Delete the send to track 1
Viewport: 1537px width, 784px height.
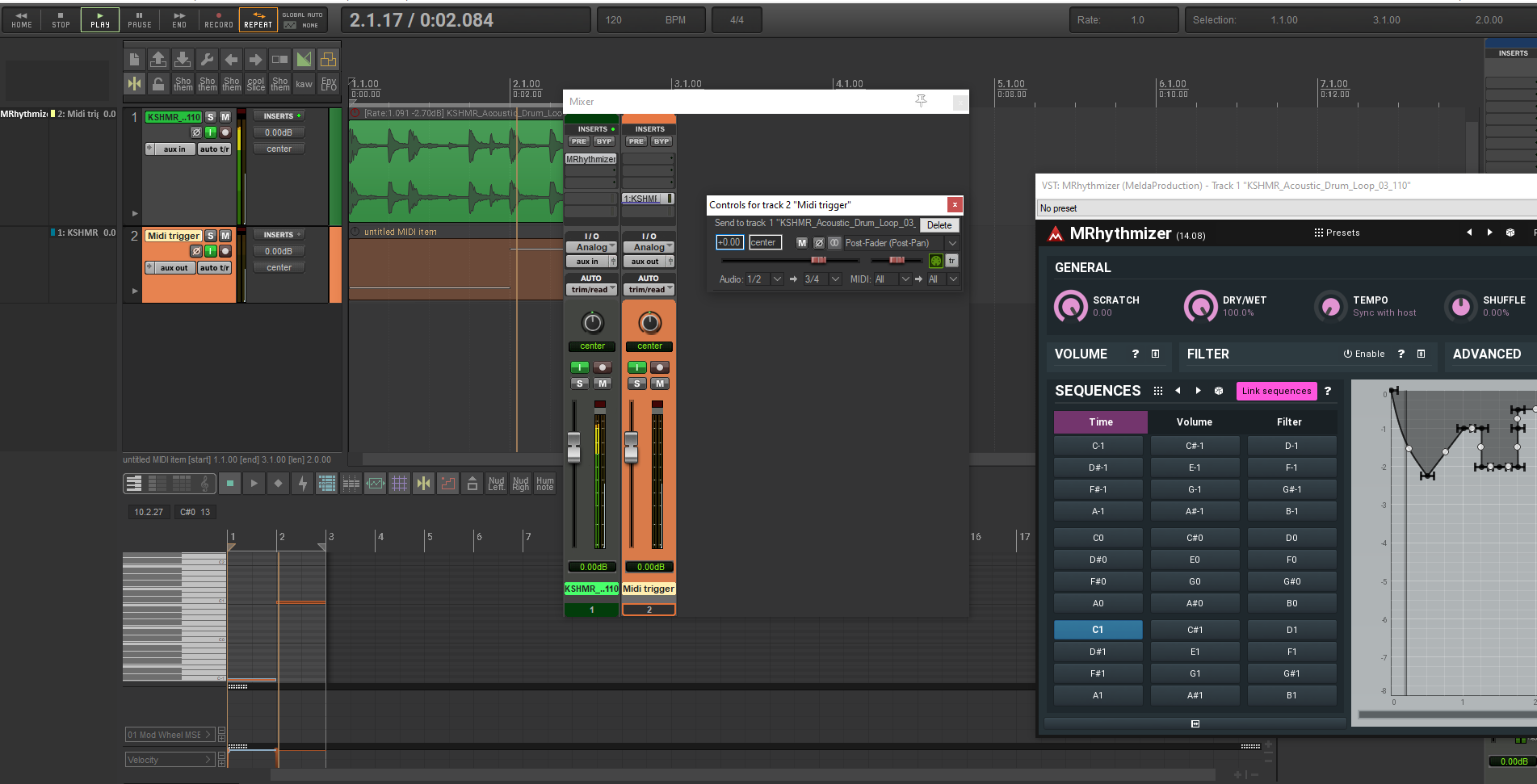coord(939,225)
